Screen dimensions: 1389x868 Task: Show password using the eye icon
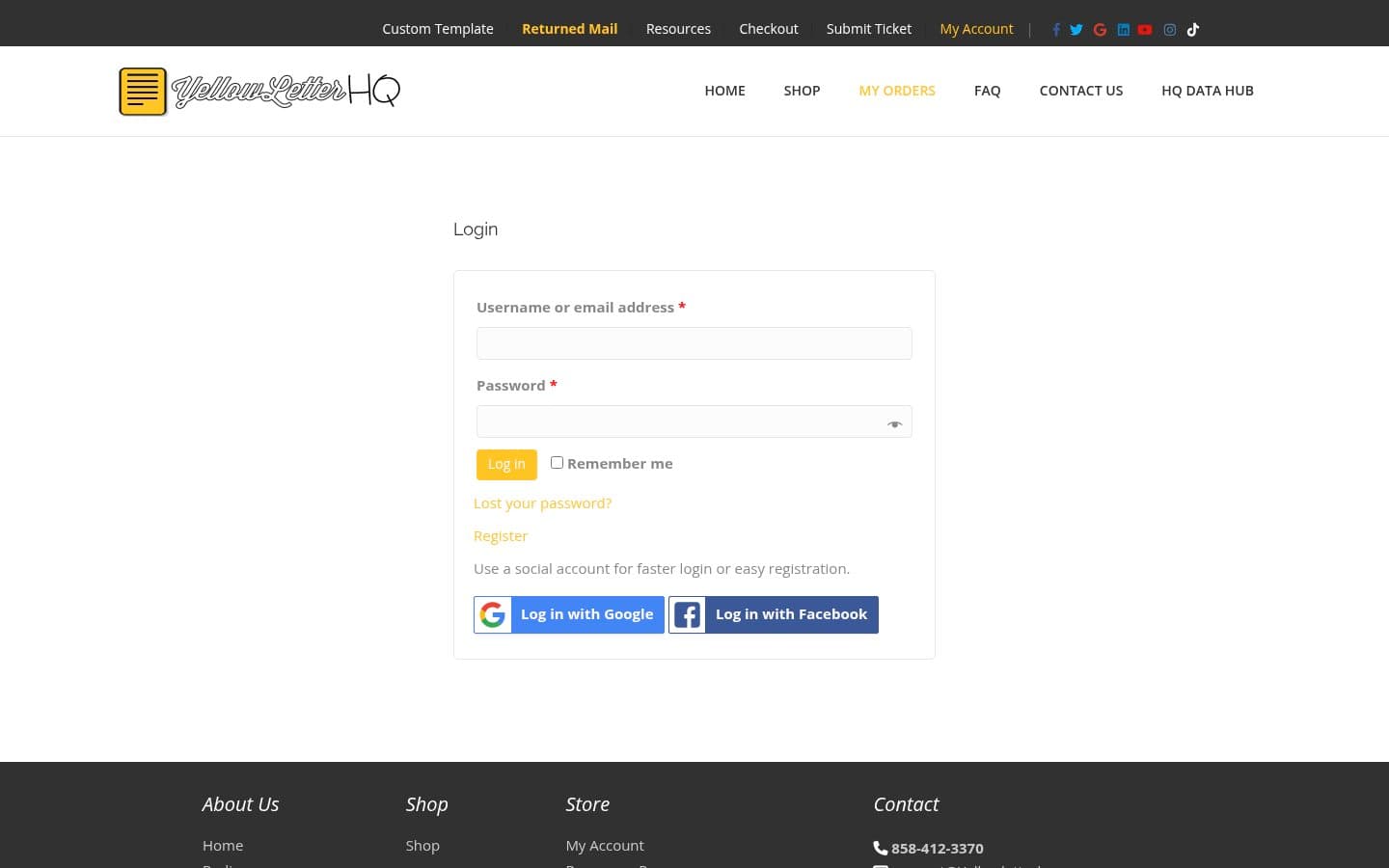pyautogui.click(x=894, y=424)
